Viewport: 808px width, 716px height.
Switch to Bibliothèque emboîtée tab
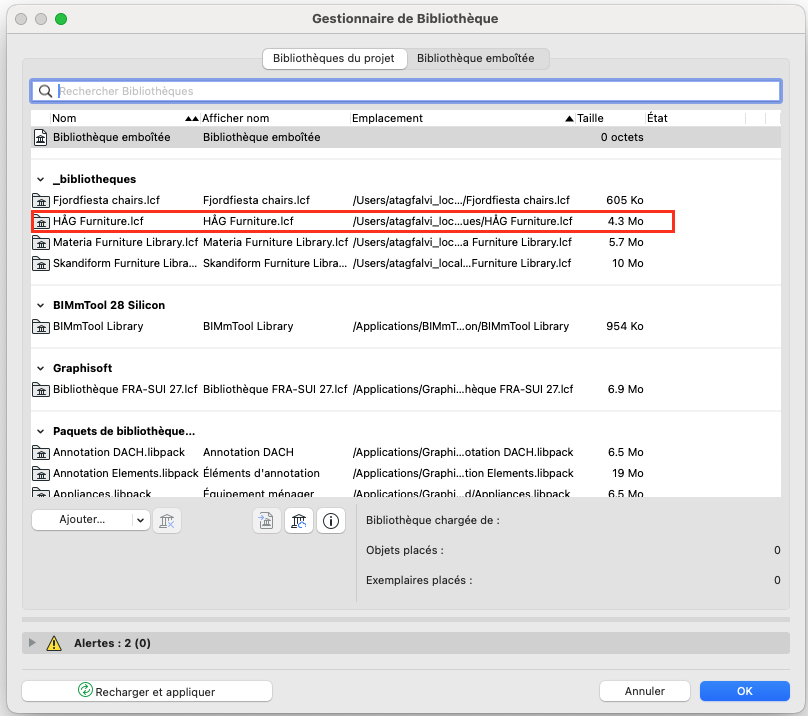476,58
